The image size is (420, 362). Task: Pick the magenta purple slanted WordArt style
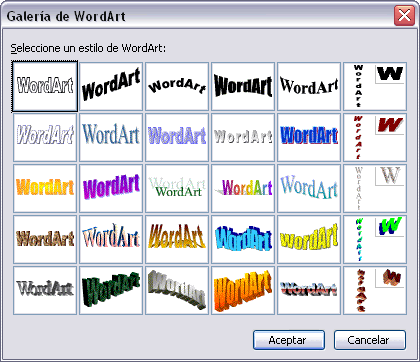(x=111, y=188)
